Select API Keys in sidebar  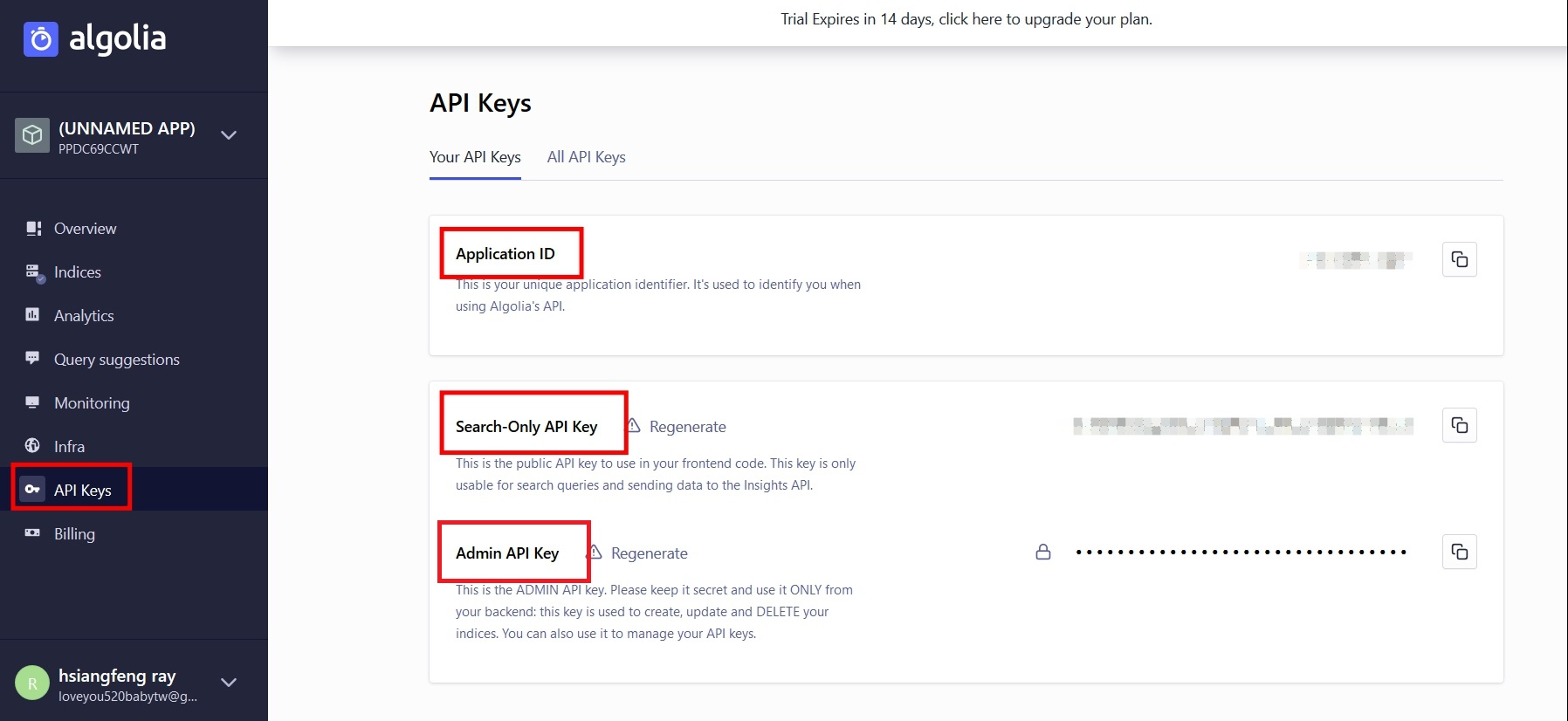[x=83, y=491]
